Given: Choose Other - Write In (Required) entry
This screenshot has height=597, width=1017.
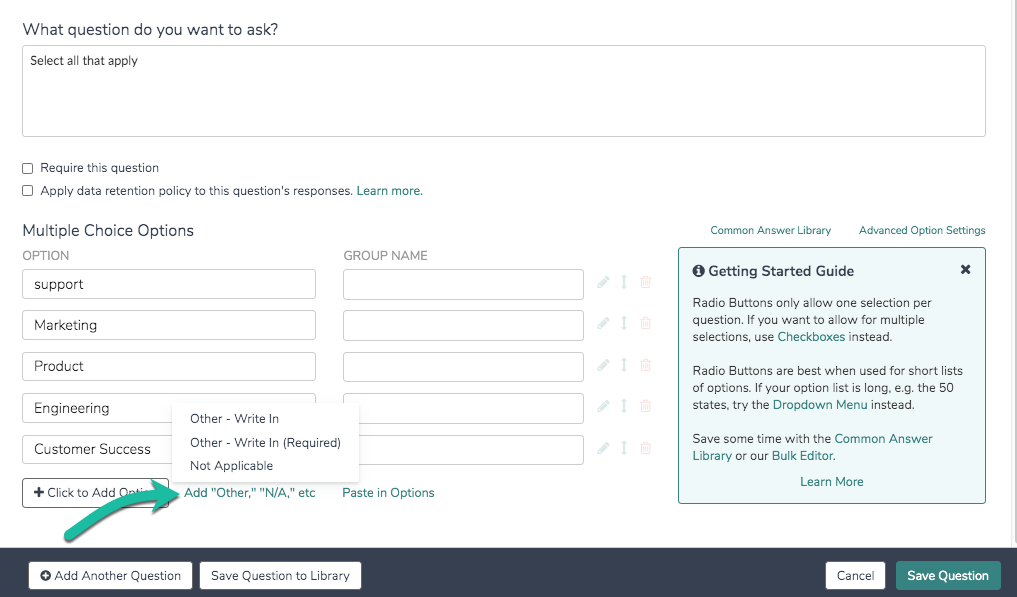Looking at the screenshot, I should pos(265,443).
